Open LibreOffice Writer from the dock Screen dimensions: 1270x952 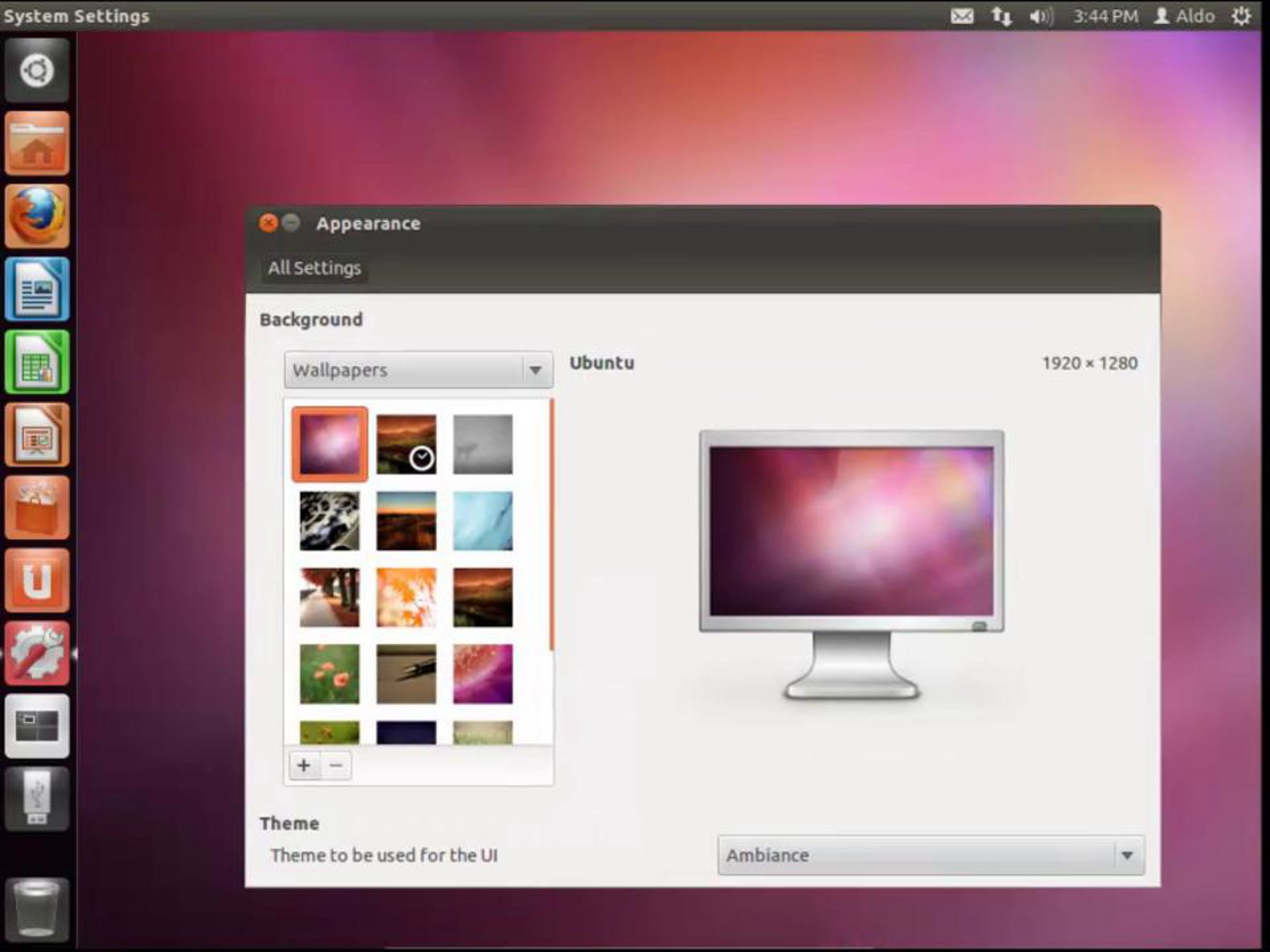tap(37, 289)
